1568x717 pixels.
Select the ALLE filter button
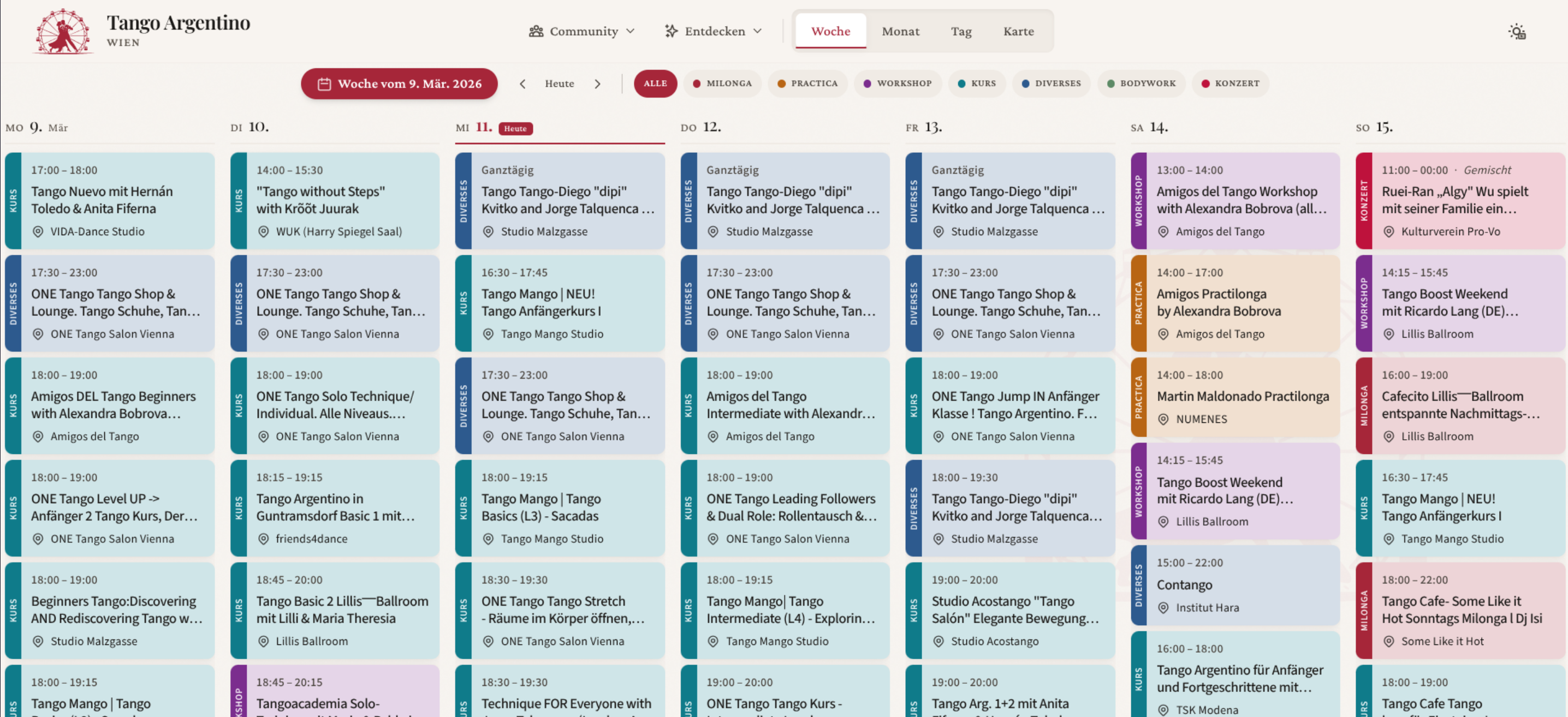(655, 83)
